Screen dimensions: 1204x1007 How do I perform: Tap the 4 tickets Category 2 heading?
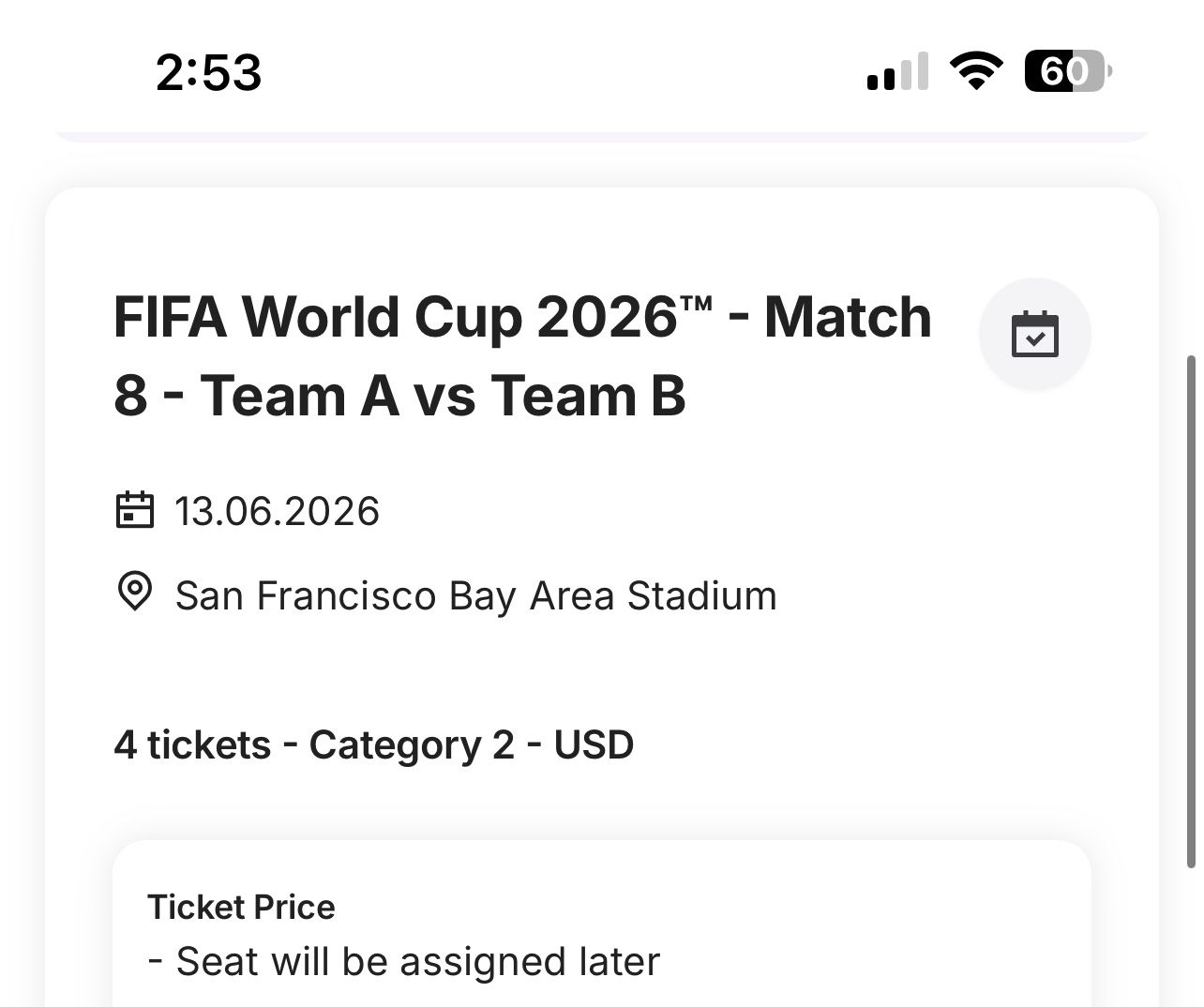point(373,744)
